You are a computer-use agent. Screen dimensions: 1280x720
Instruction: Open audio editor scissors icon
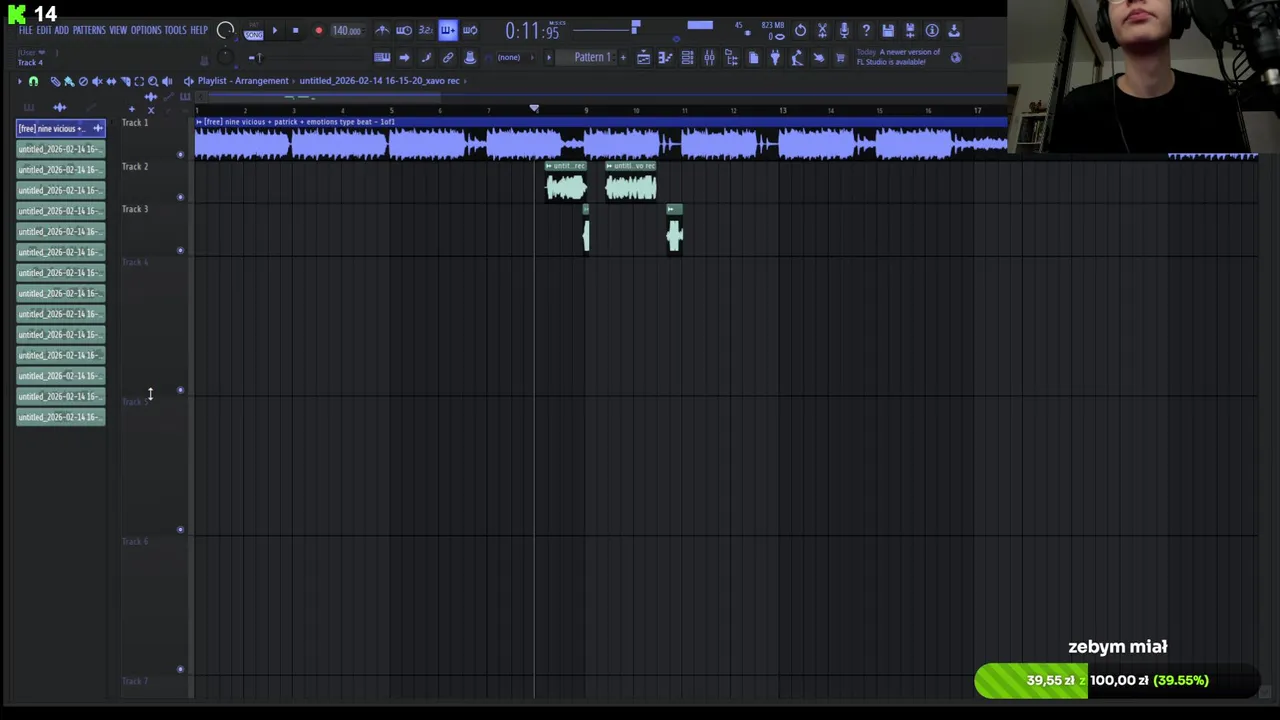(822, 30)
